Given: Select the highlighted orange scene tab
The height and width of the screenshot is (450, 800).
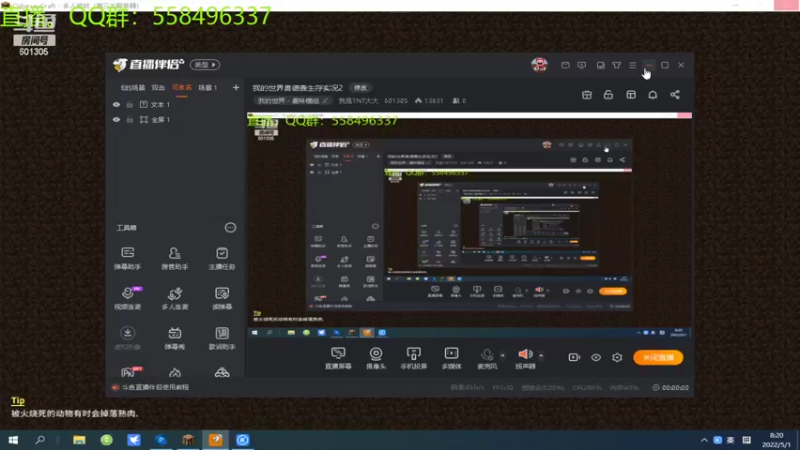Looking at the screenshot, I should click(182, 88).
